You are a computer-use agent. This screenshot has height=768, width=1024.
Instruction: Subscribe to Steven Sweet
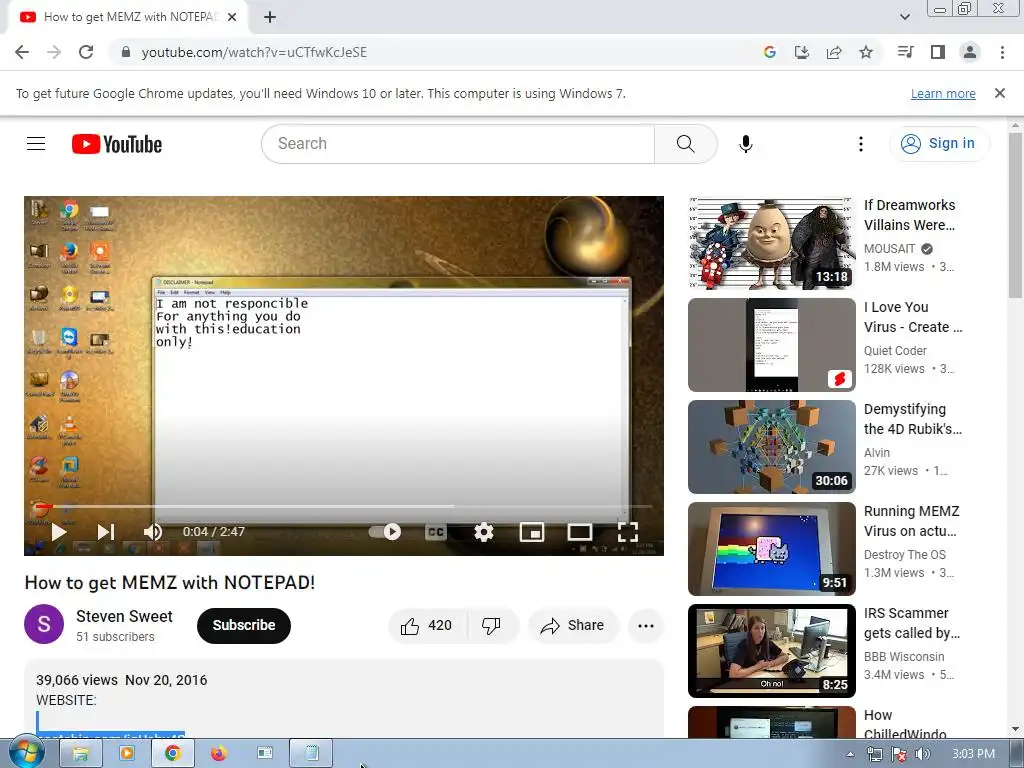[244, 626]
